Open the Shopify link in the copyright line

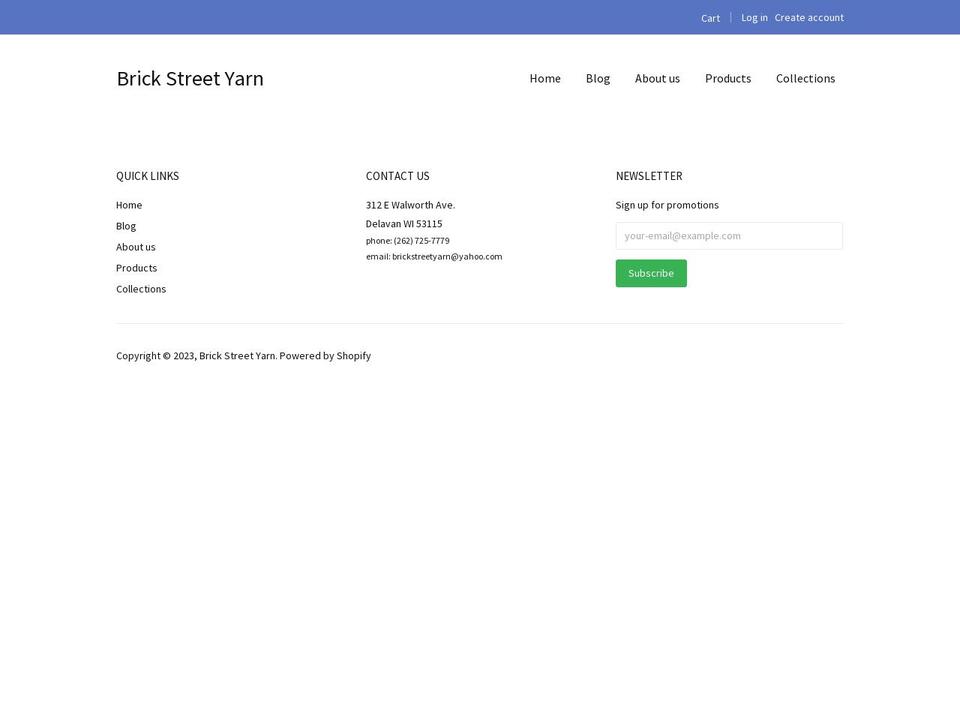tap(353, 355)
